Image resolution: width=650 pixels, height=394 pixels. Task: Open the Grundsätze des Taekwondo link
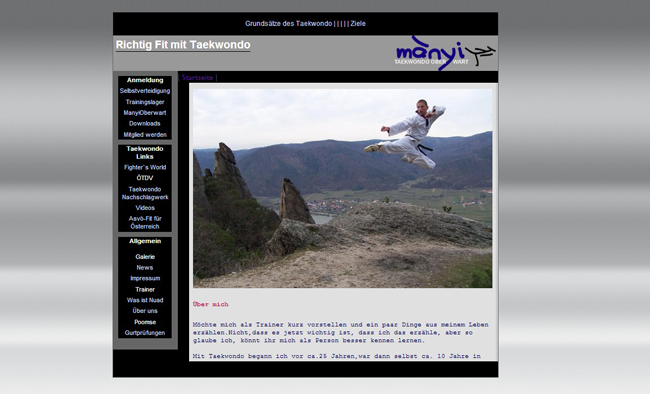click(x=289, y=24)
